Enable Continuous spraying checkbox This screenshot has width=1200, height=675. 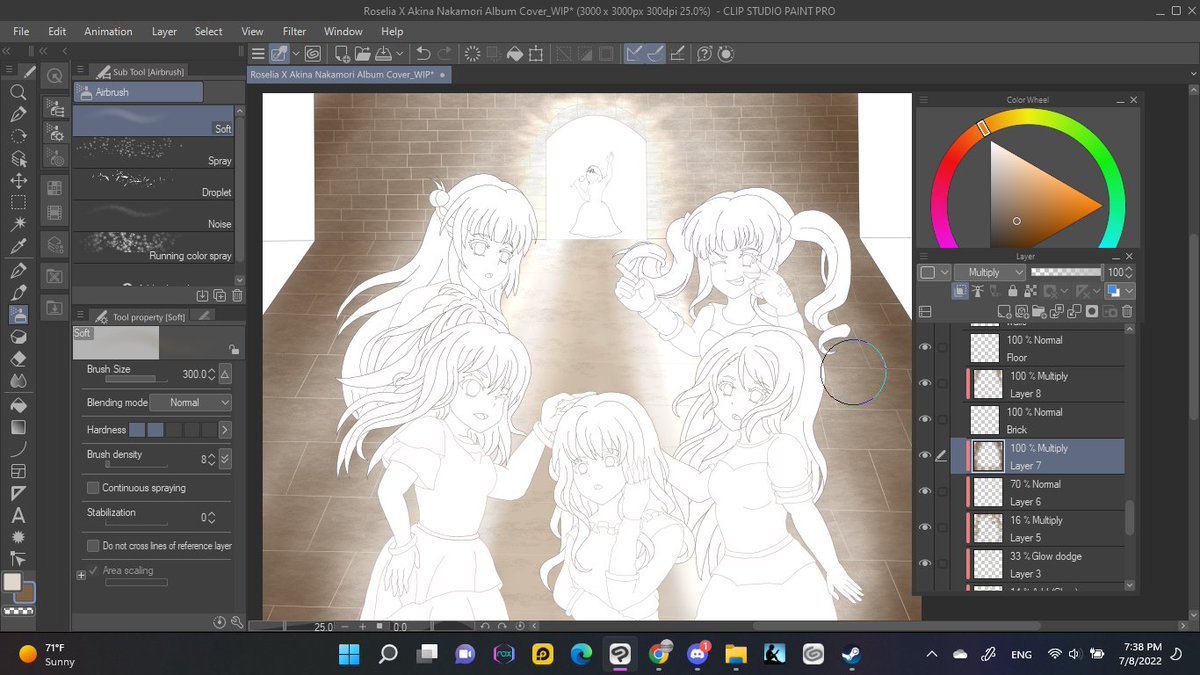pos(93,488)
